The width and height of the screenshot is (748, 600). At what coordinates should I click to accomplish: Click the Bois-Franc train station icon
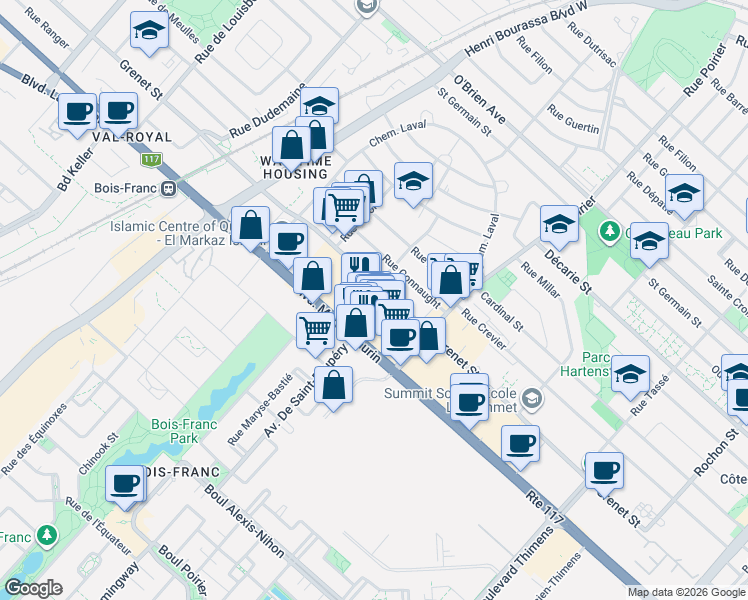168,188
